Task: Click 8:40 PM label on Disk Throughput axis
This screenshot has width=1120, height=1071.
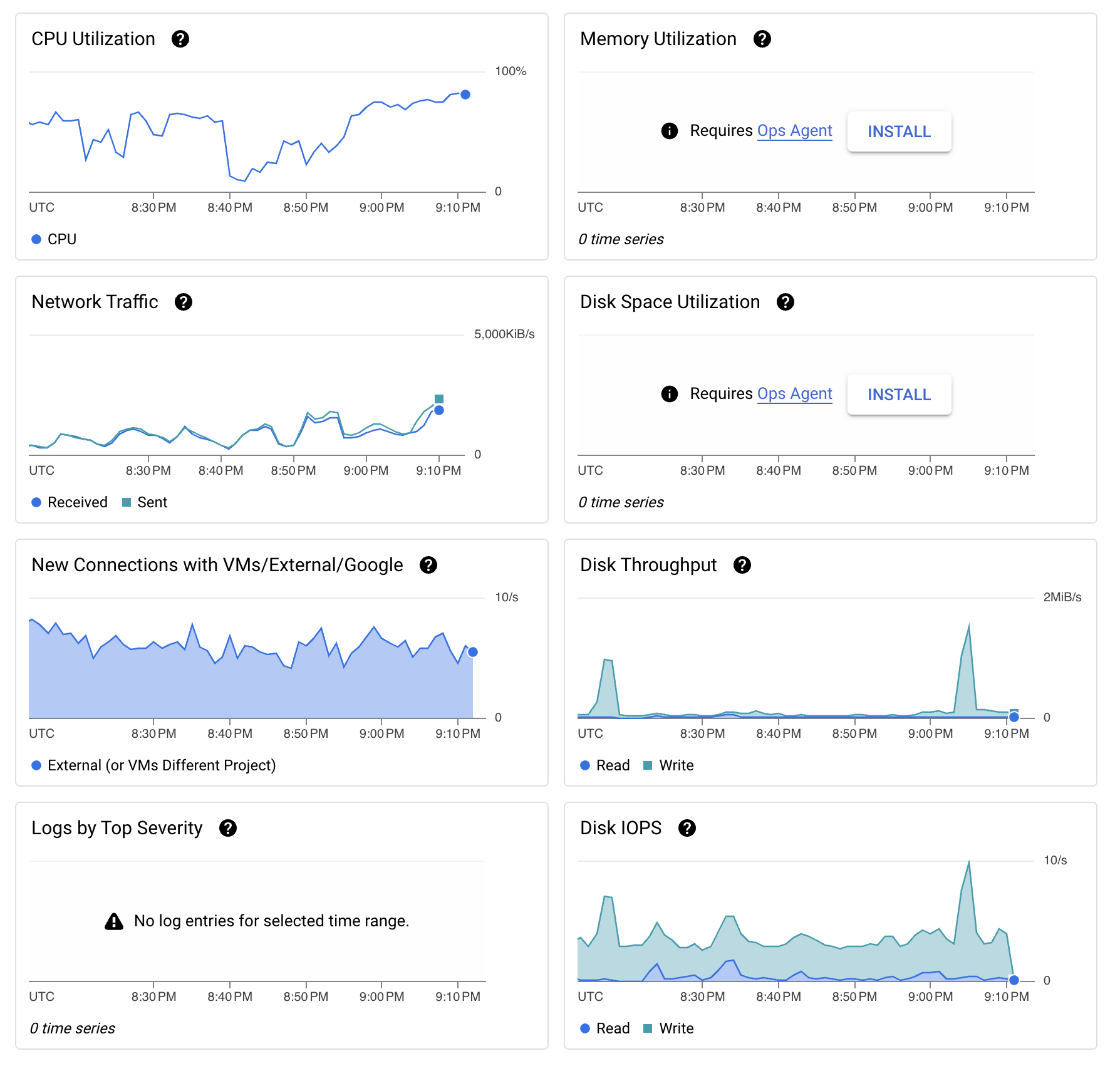Action: [x=779, y=733]
